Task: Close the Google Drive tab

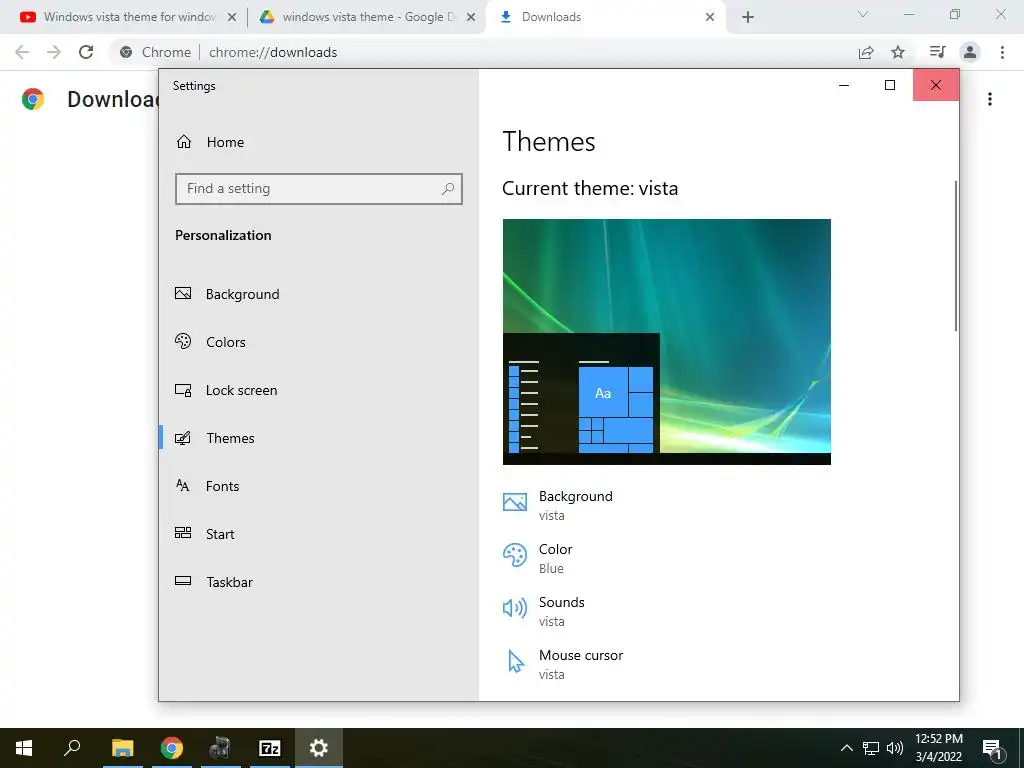Action: pyautogui.click(x=471, y=17)
